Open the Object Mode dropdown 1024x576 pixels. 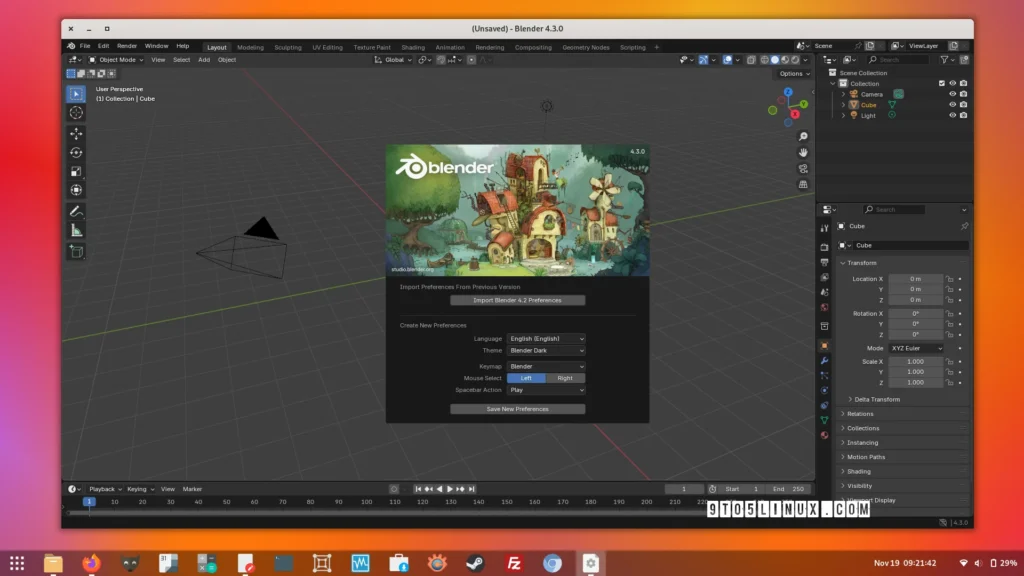tap(116, 59)
